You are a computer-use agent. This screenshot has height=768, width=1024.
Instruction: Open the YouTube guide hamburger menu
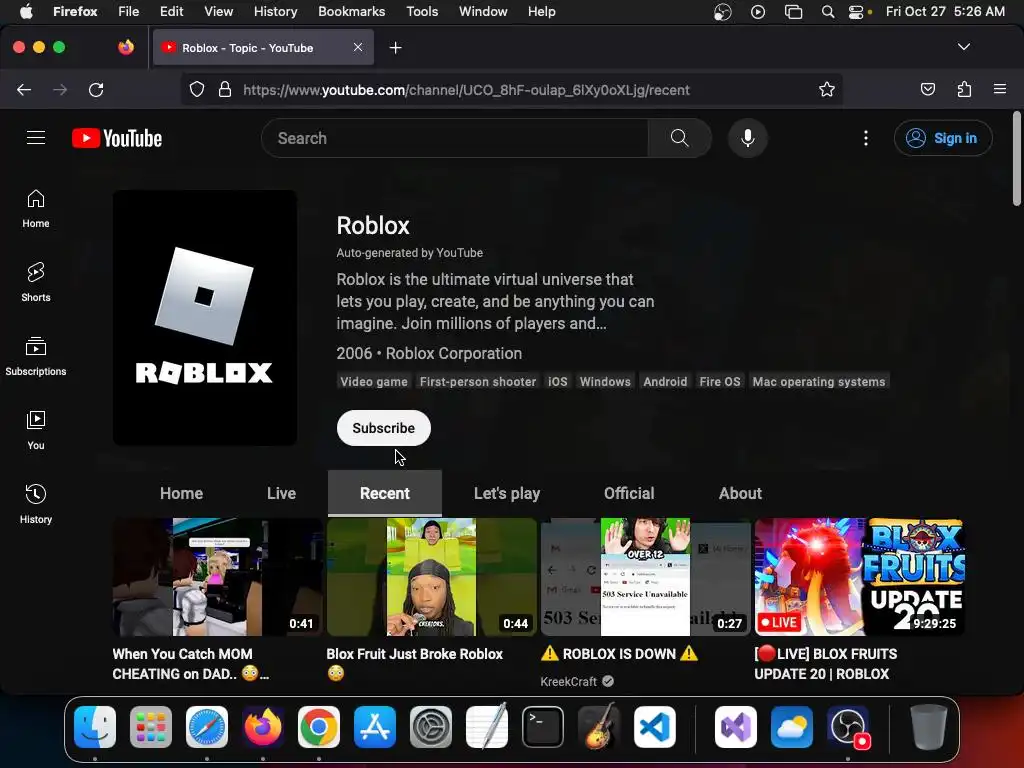click(x=36, y=138)
